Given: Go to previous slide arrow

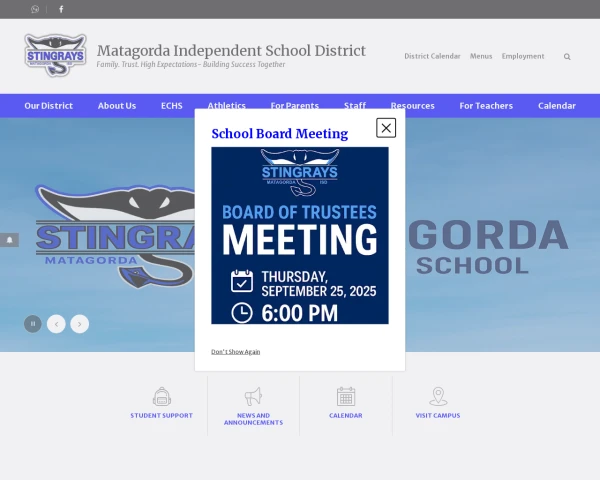Looking at the screenshot, I should pos(56,324).
